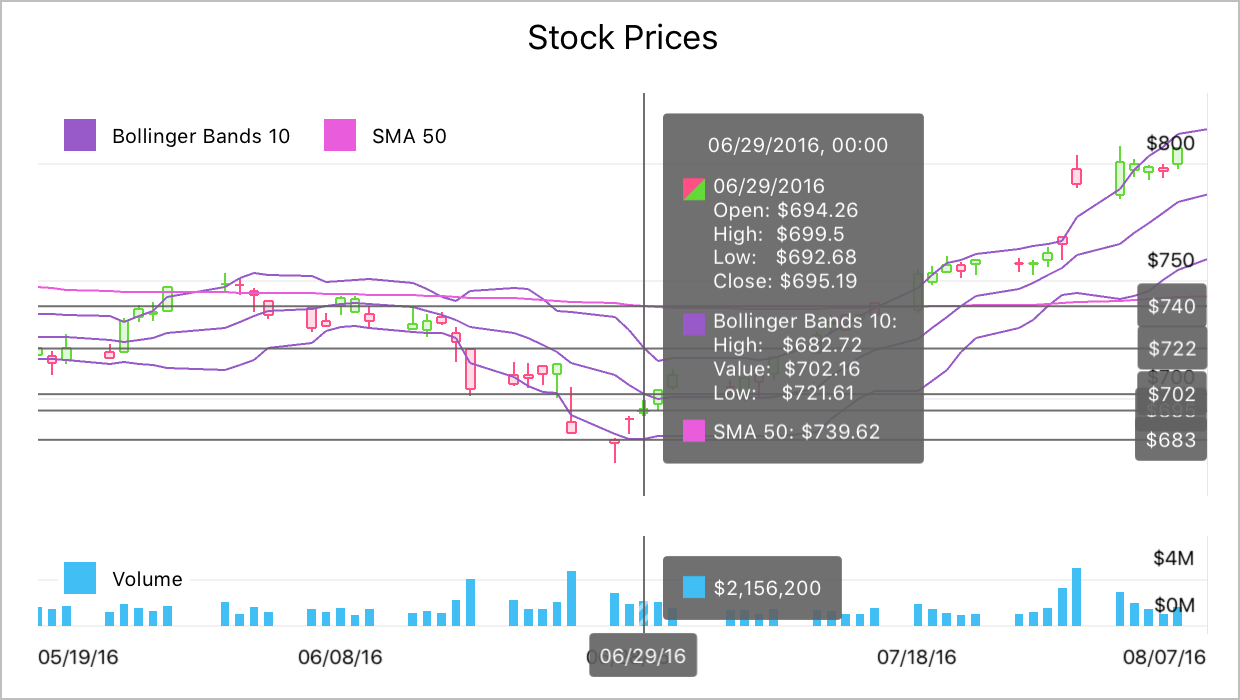Screen dimensions: 1240x700
Task: Click the purple Bollinger Bands swatch inside tooltip
Action: click(694, 323)
